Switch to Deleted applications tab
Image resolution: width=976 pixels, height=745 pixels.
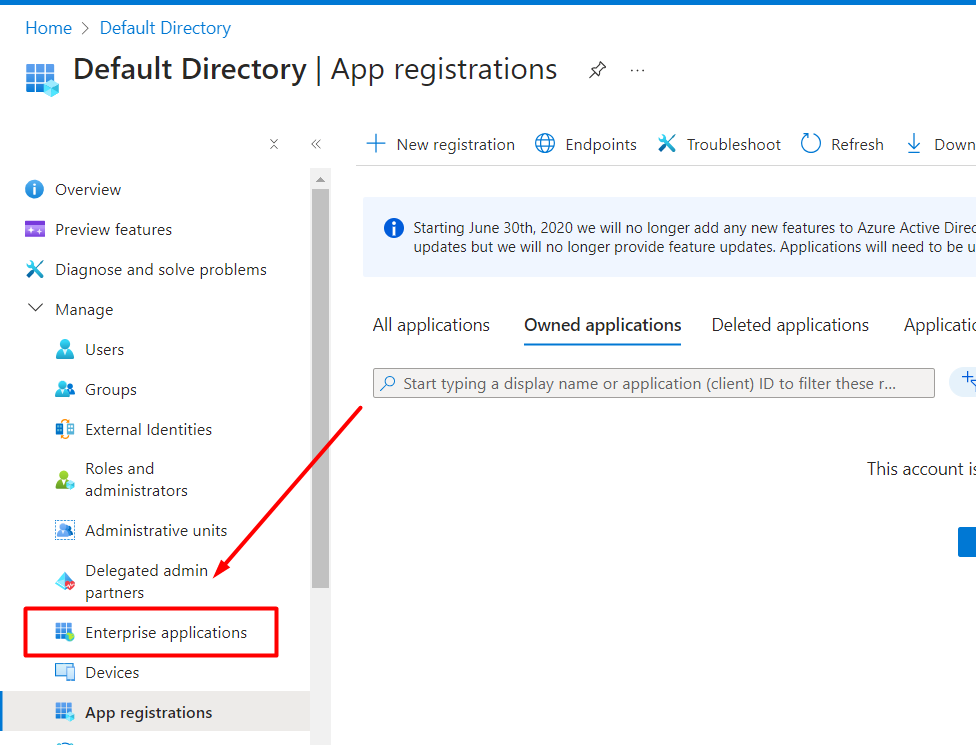(790, 325)
